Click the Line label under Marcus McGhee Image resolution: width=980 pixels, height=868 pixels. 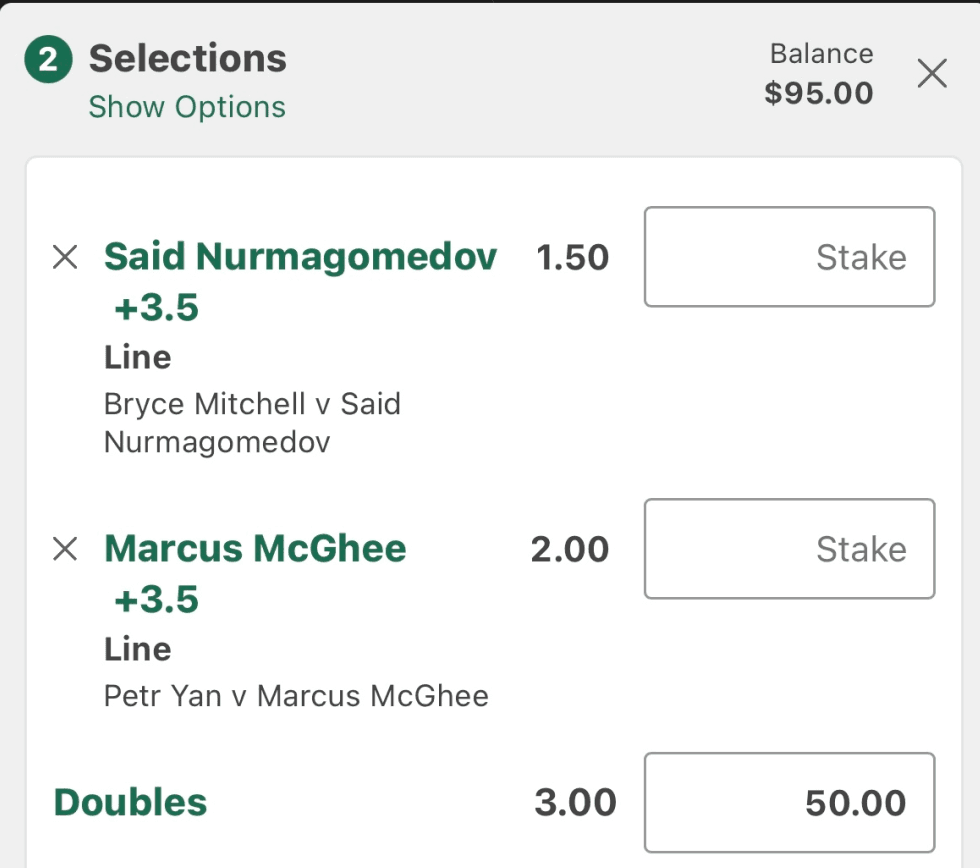(x=138, y=649)
